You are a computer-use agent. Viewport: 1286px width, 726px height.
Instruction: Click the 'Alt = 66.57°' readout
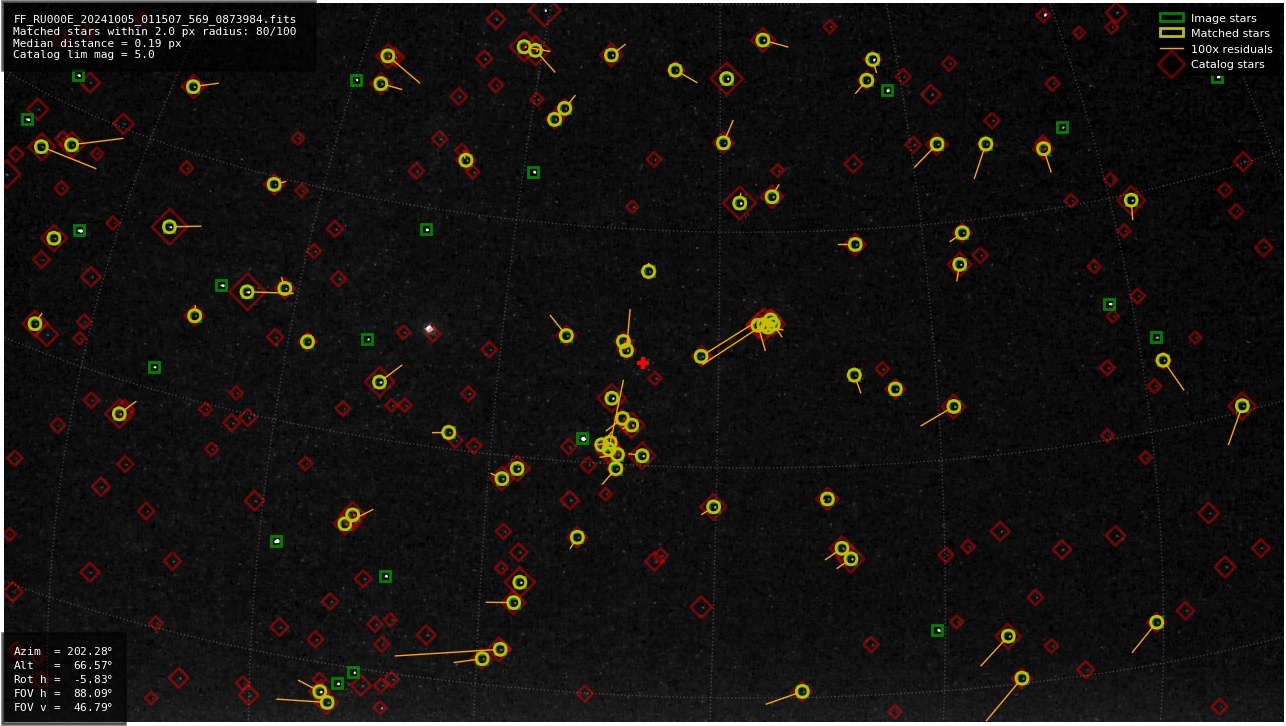(63, 665)
